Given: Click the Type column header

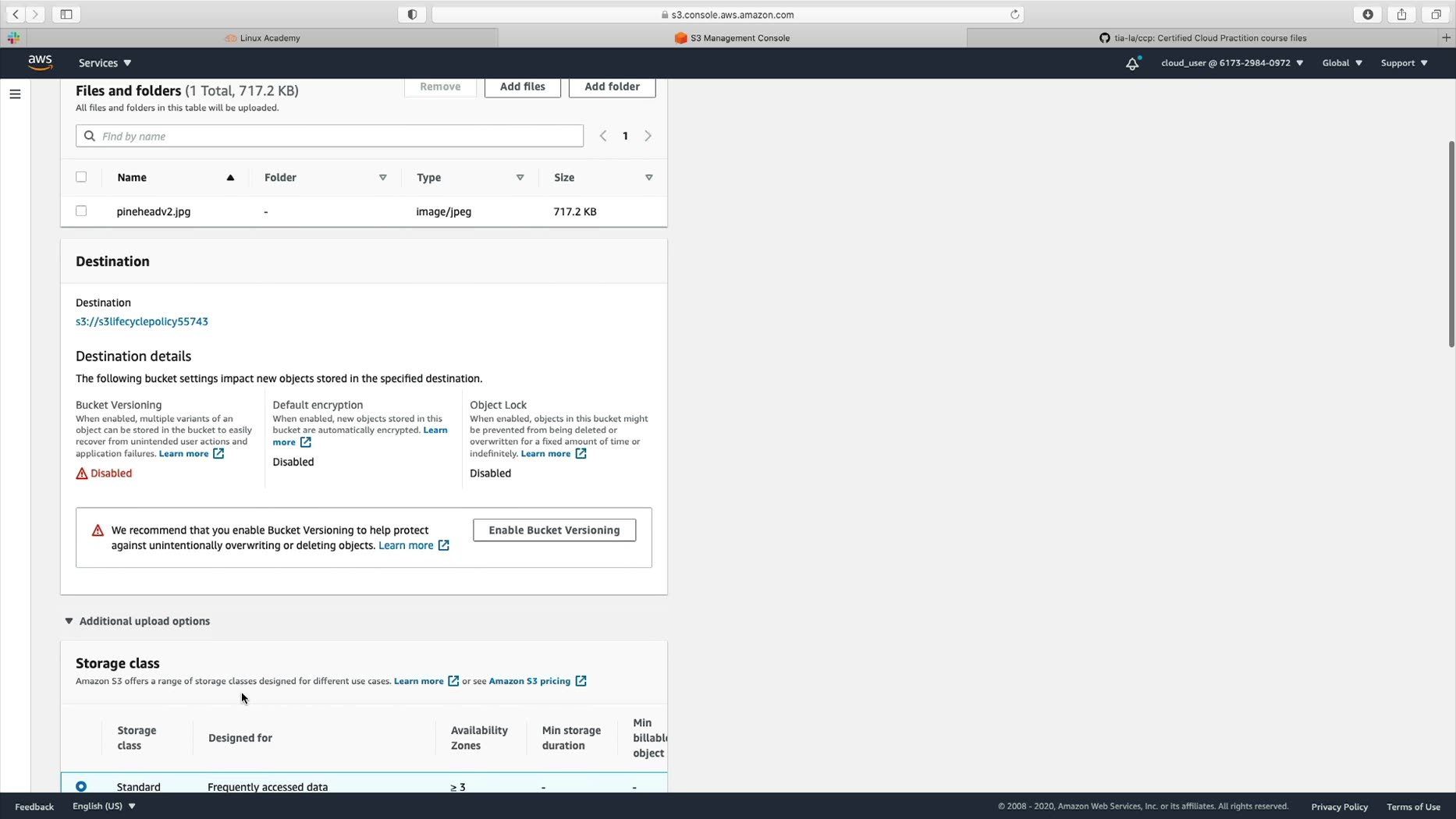Looking at the screenshot, I should [x=428, y=178].
